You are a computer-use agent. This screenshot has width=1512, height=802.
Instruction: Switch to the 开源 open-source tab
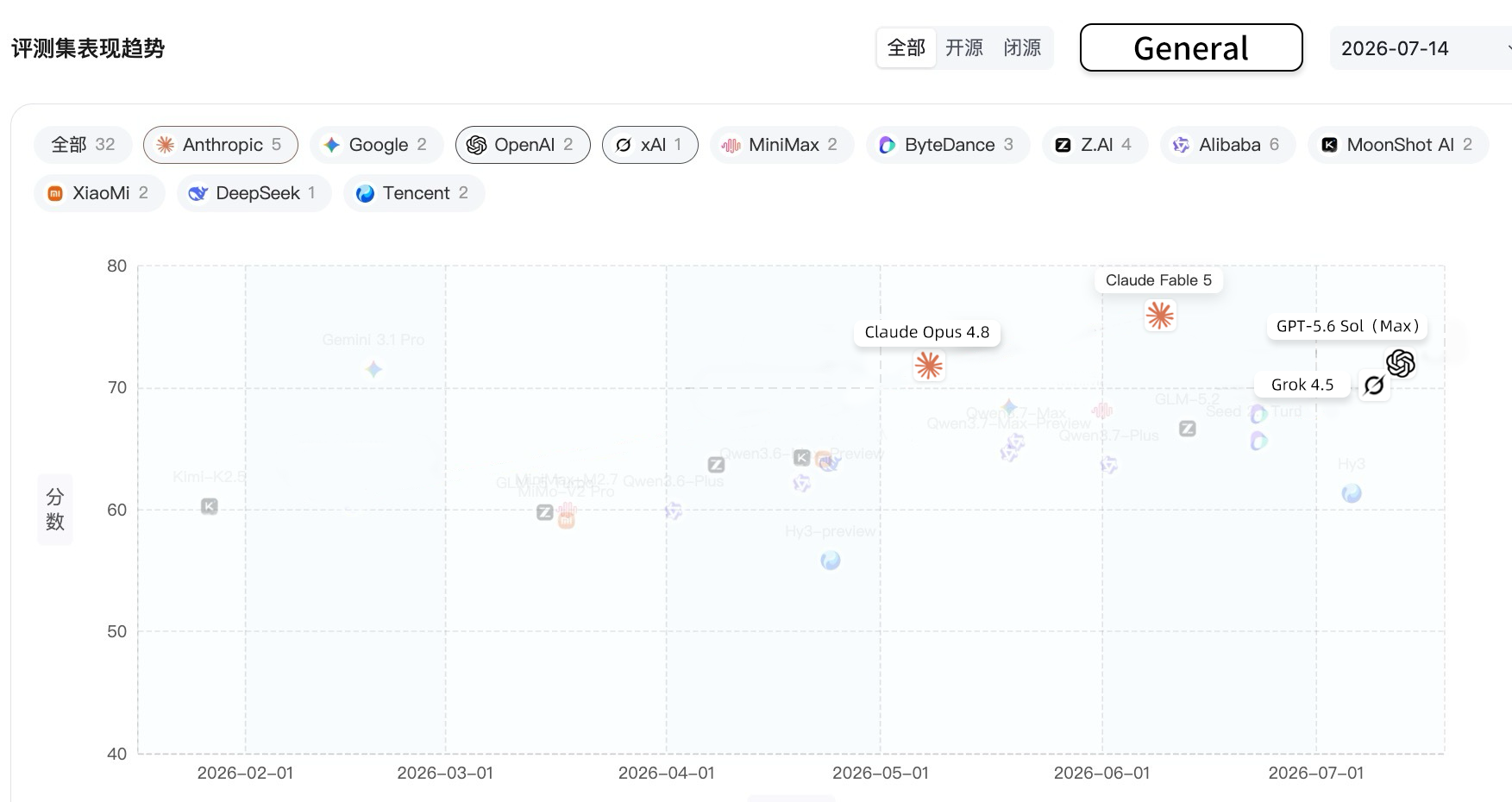(x=964, y=48)
